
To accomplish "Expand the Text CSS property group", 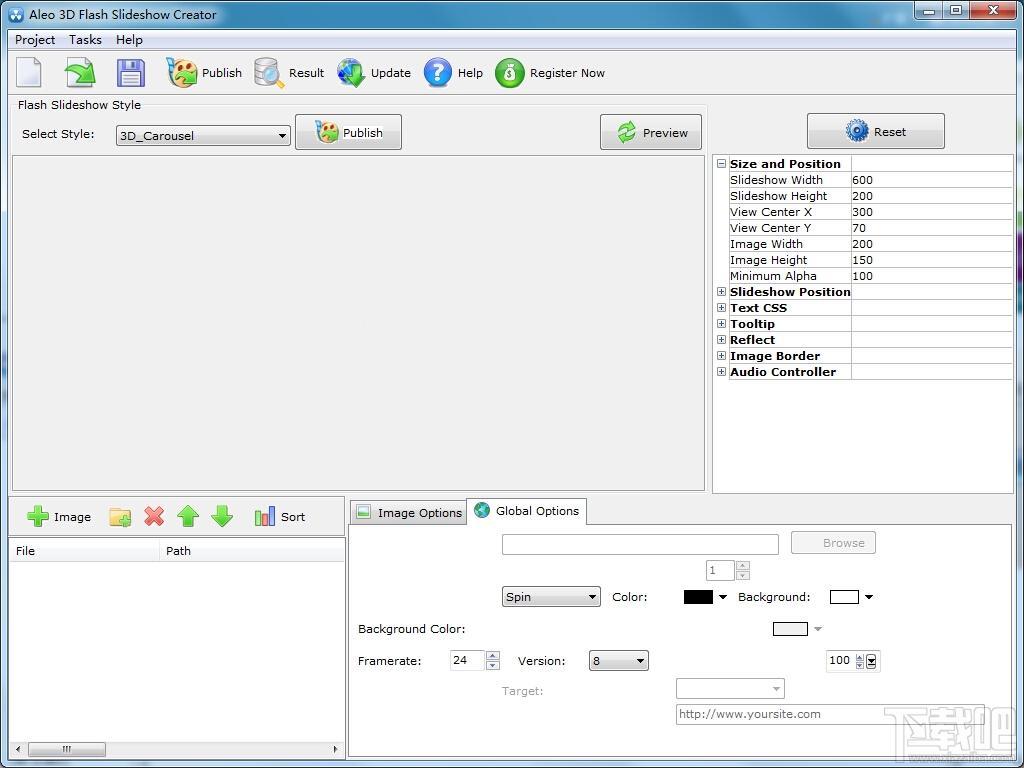I will point(721,308).
